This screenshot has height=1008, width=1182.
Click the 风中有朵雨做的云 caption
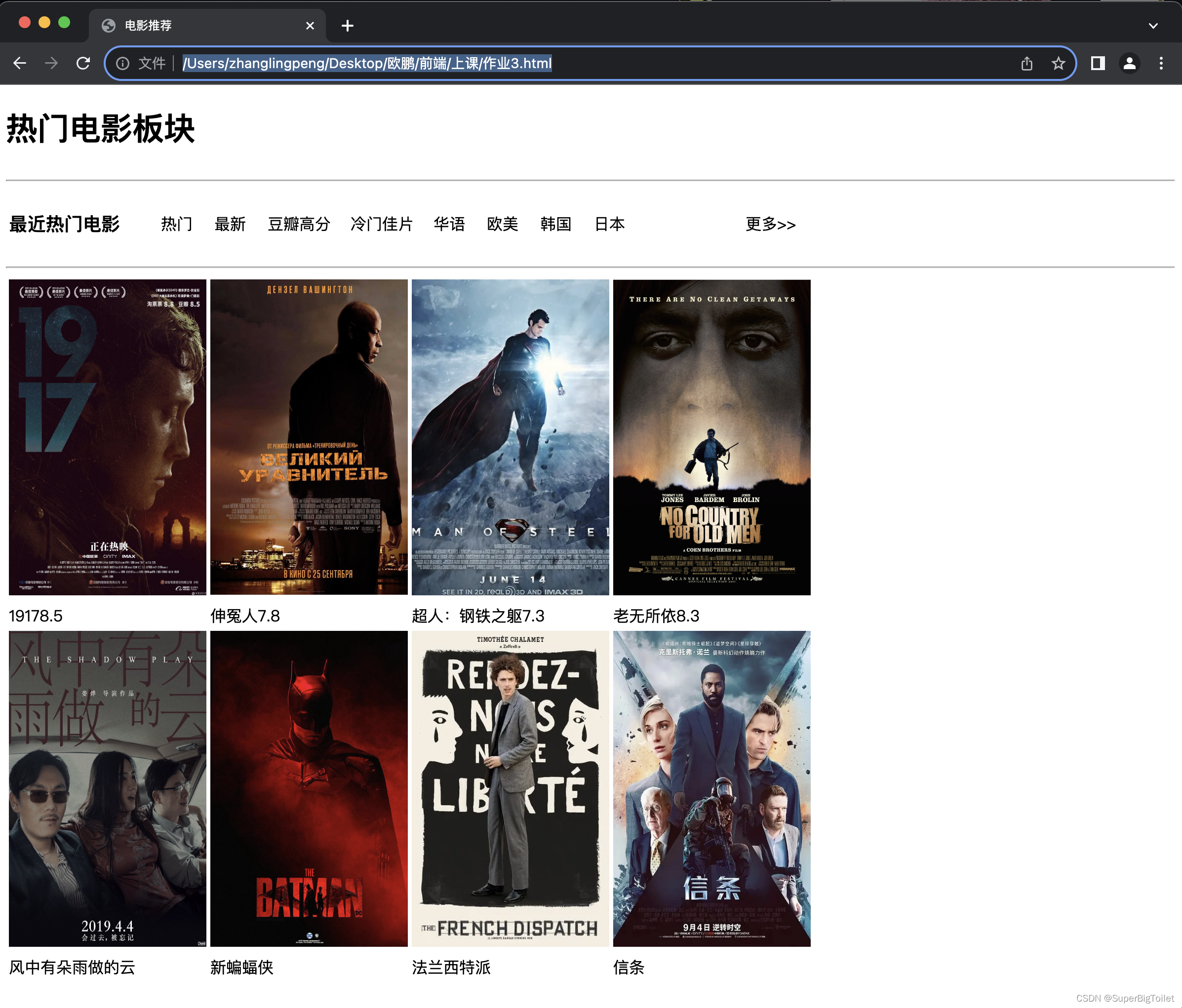(72, 968)
